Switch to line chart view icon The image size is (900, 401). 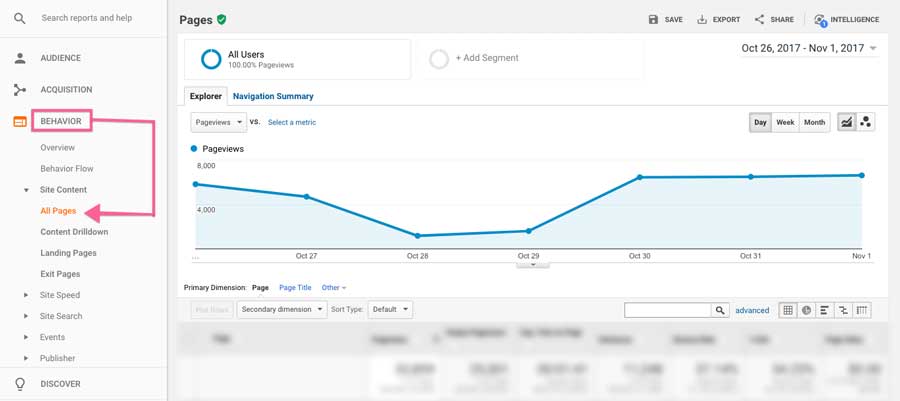847,122
